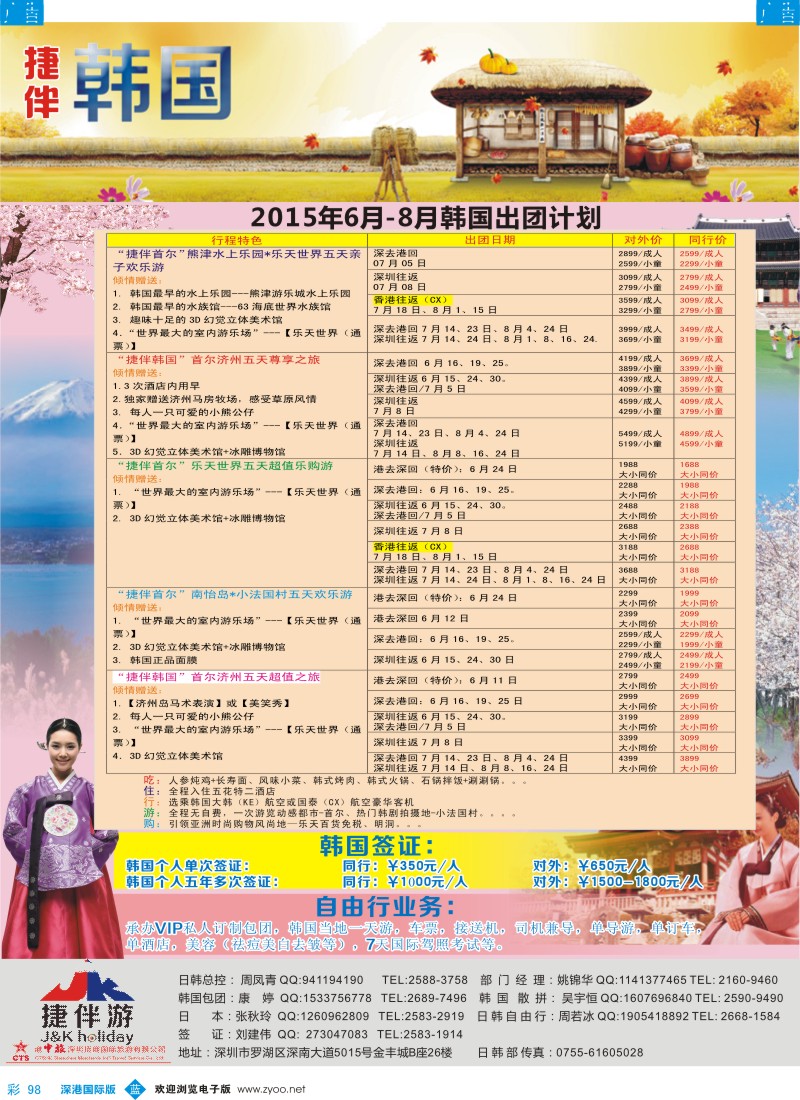Click '姚锦华 QQ:1141377465' contact
The width and height of the screenshot is (800, 1100).
622,980
